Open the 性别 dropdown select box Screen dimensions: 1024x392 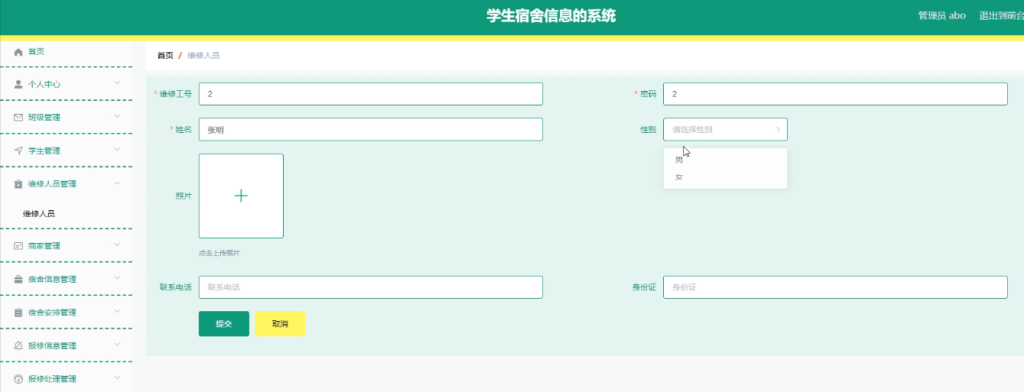tap(725, 129)
